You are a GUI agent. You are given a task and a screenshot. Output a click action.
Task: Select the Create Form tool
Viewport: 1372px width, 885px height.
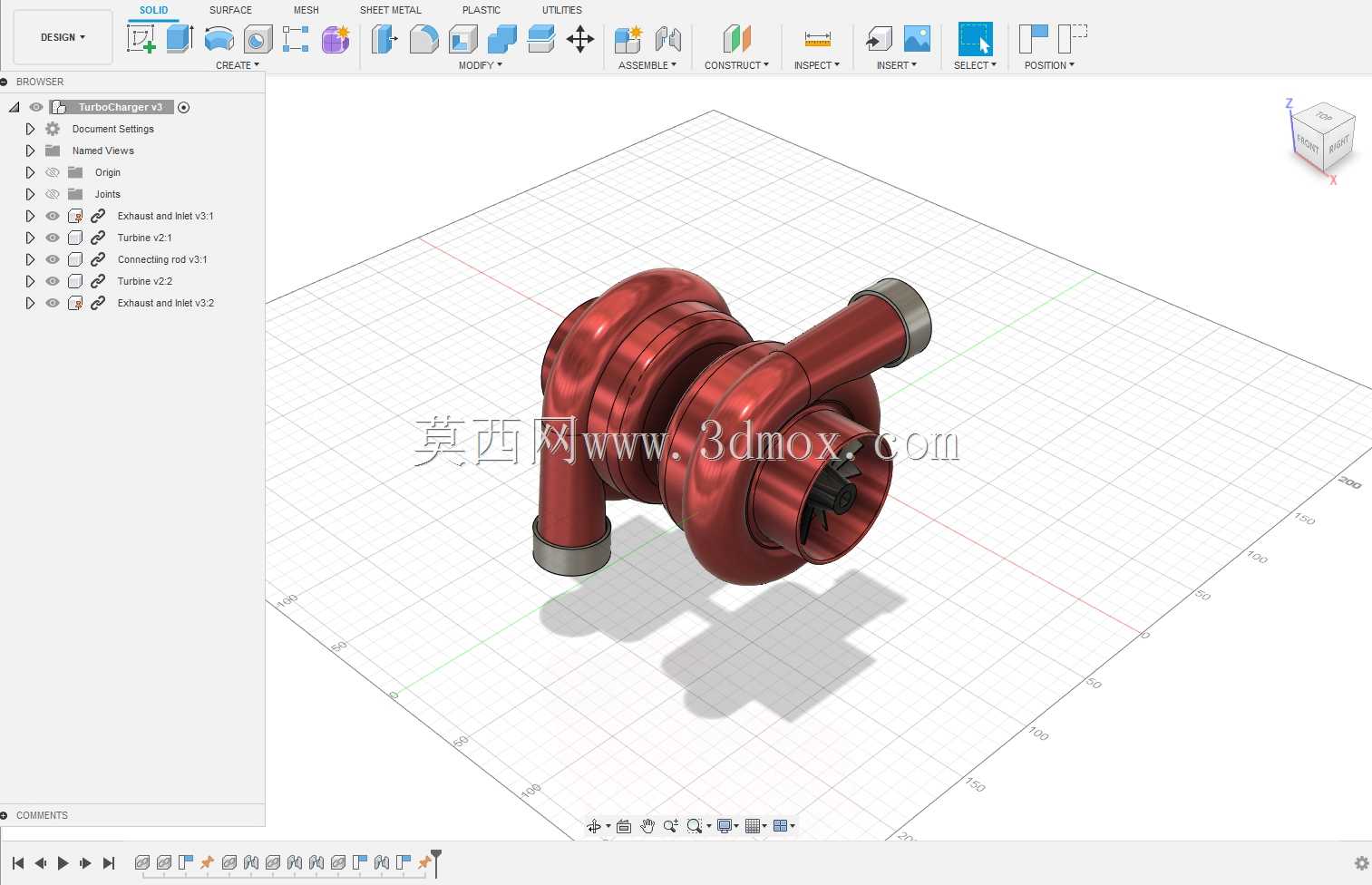tap(336, 39)
